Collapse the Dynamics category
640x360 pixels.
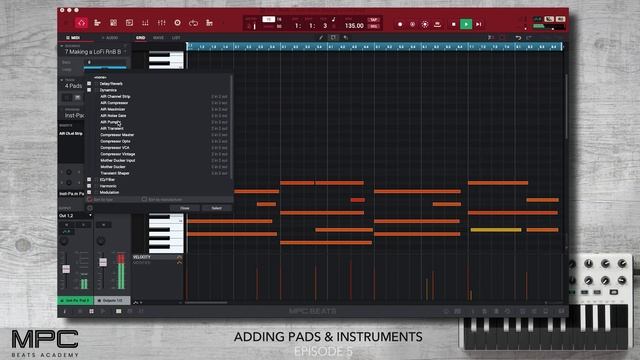[89, 90]
